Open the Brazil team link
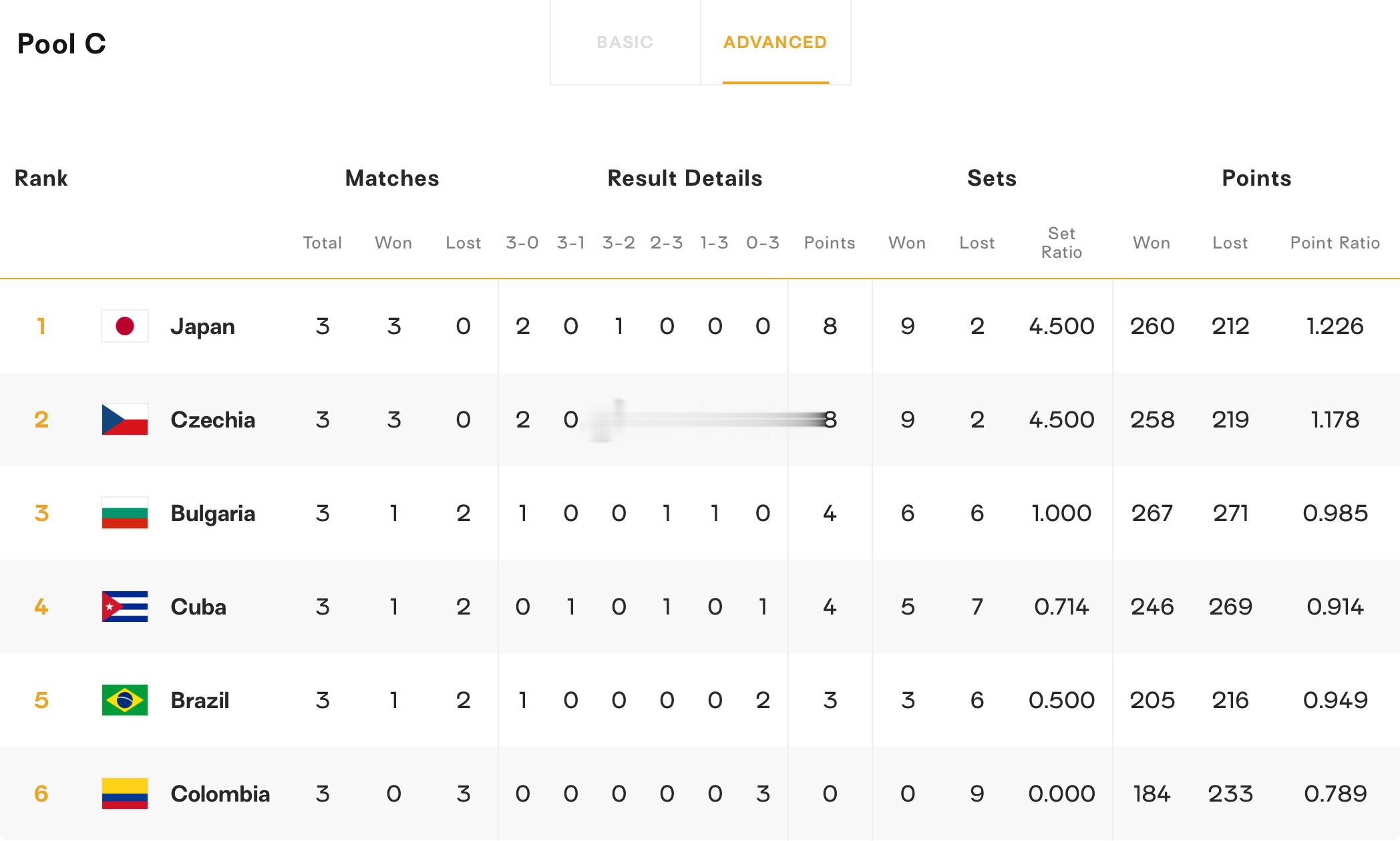The width and height of the screenshot is (1400, 841). pos(200,700)
